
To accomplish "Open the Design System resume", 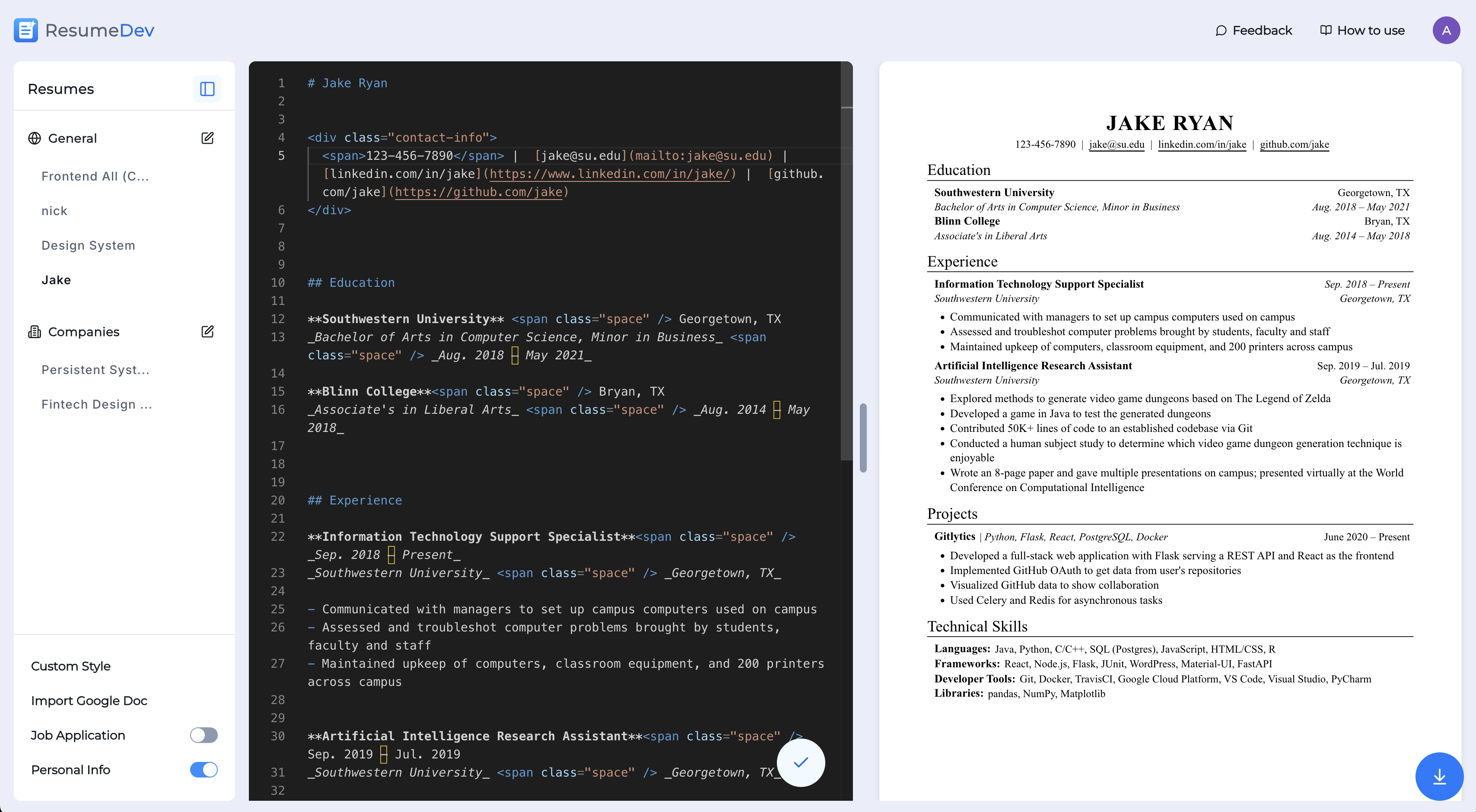I will pos(88,245).
